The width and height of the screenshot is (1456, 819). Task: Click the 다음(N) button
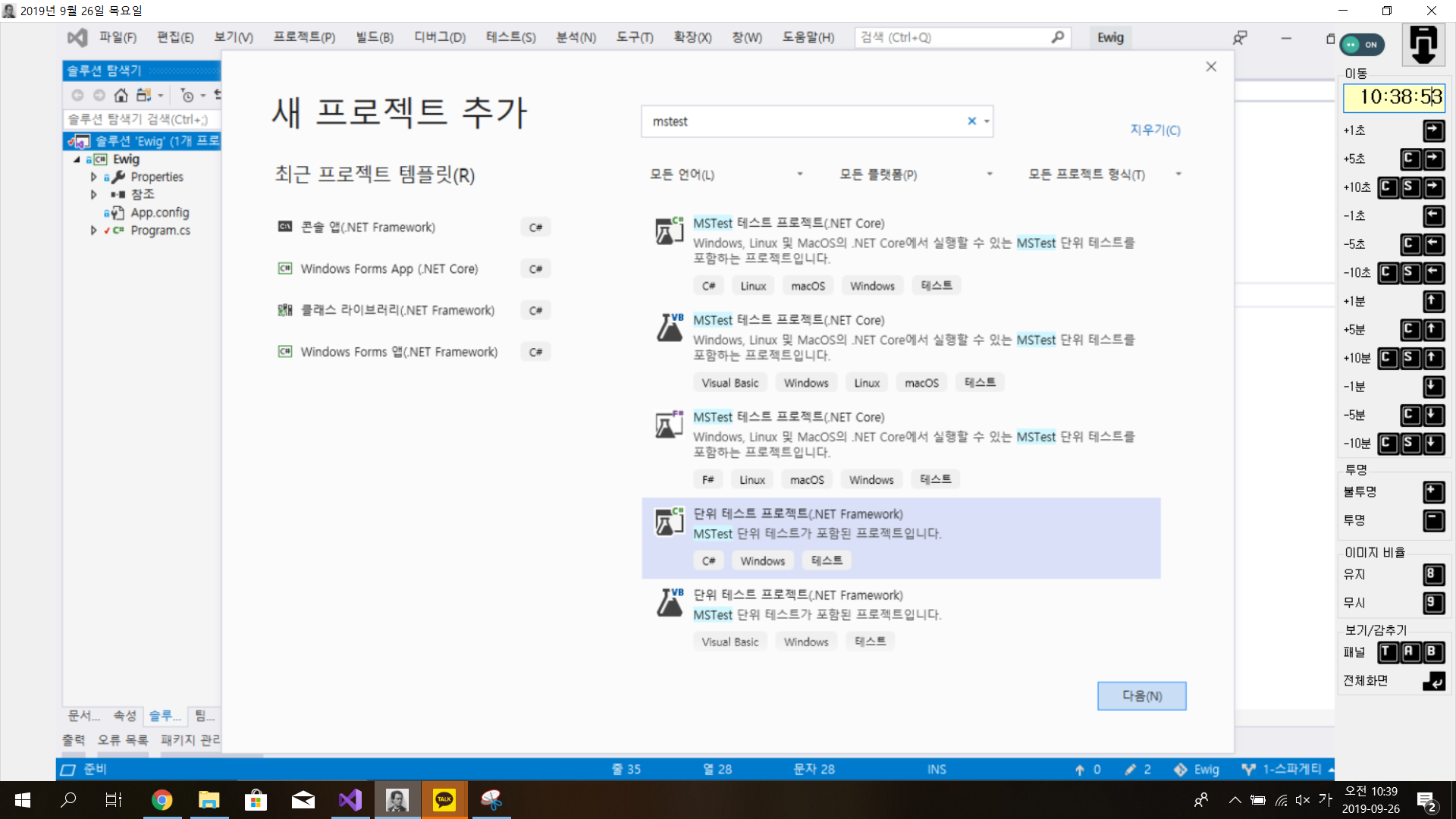click(1141, 695)
